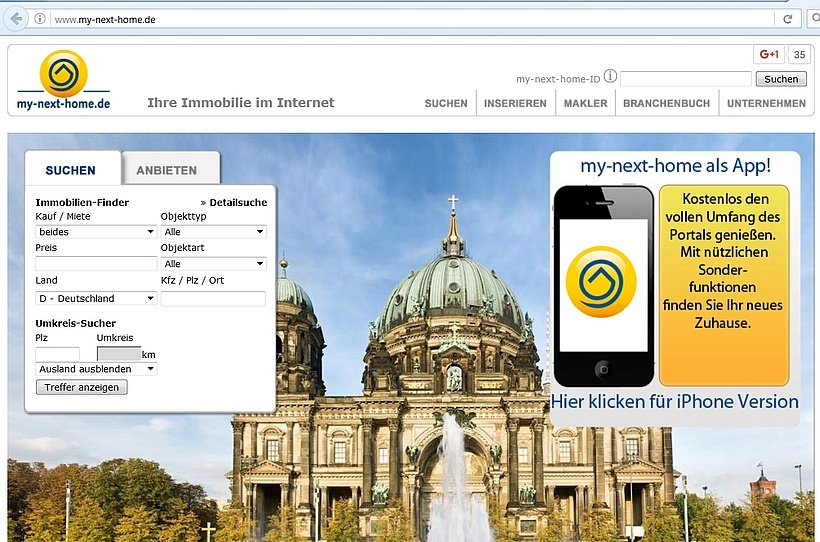This screenshot has width=820, height=542.
Task: Click the Kfz / Plz / Ort field
Action: tap(213, 299)
